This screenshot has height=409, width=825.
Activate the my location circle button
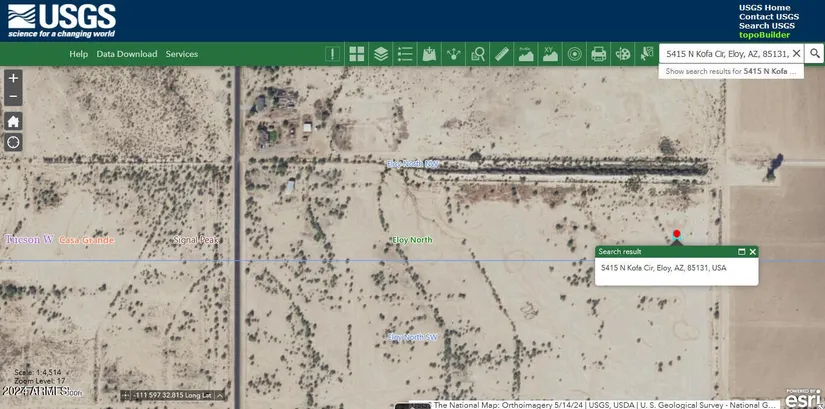coord(13,142)
